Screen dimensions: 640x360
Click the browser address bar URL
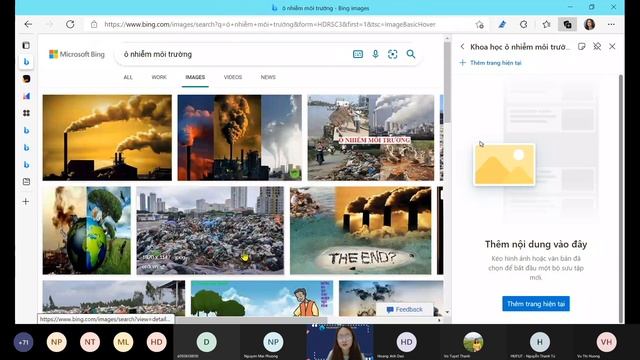(x=270, y=24)
